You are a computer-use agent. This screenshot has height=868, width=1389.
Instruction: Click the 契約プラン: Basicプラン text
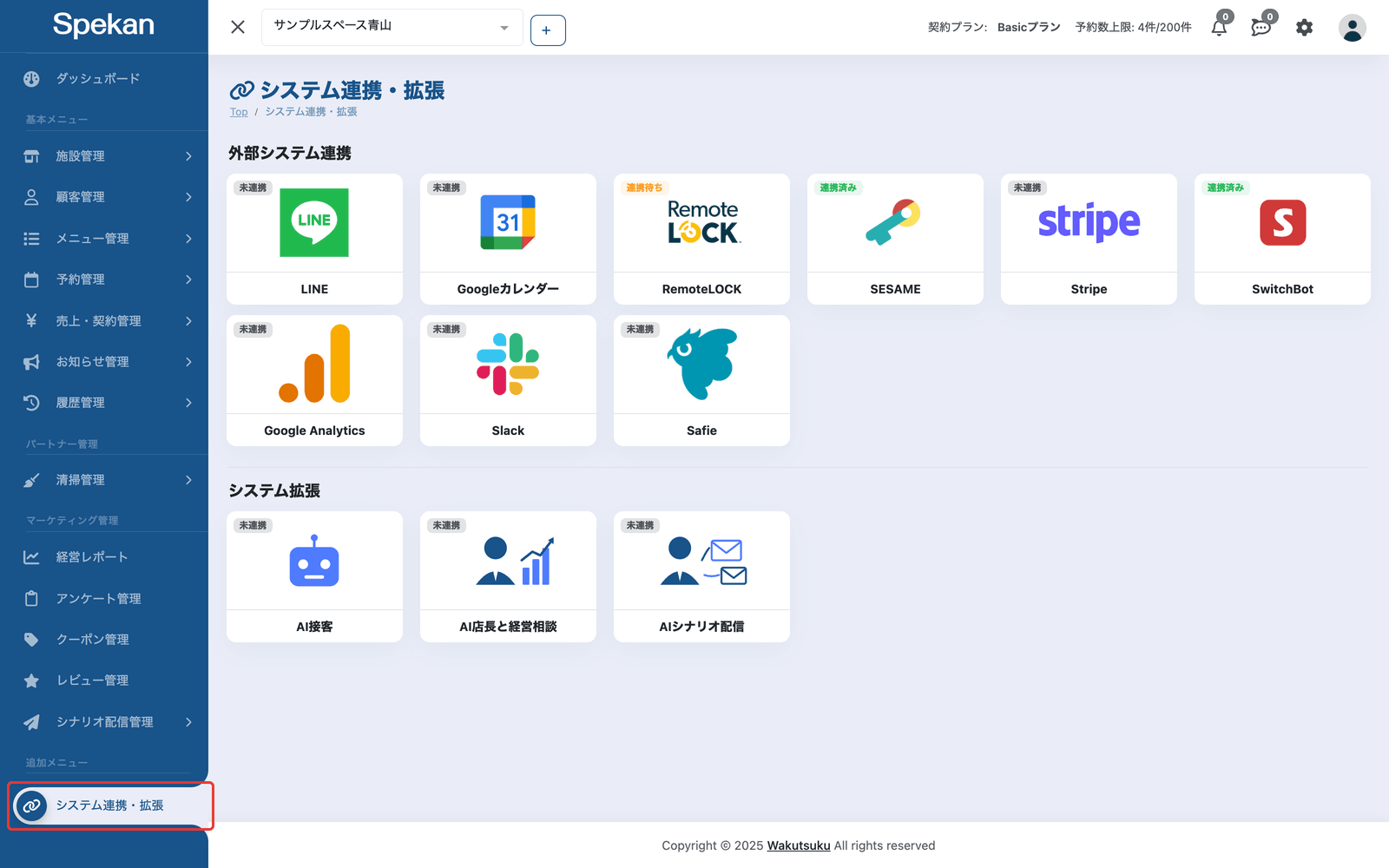coord(994,28)
